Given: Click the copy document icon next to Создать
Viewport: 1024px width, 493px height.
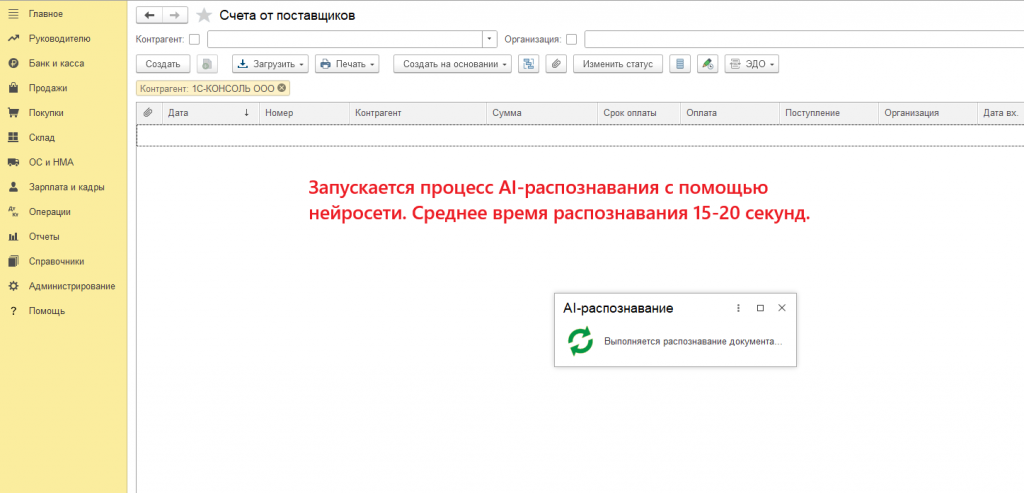Looking at the screenshot, I should click(x=207, y=64).
